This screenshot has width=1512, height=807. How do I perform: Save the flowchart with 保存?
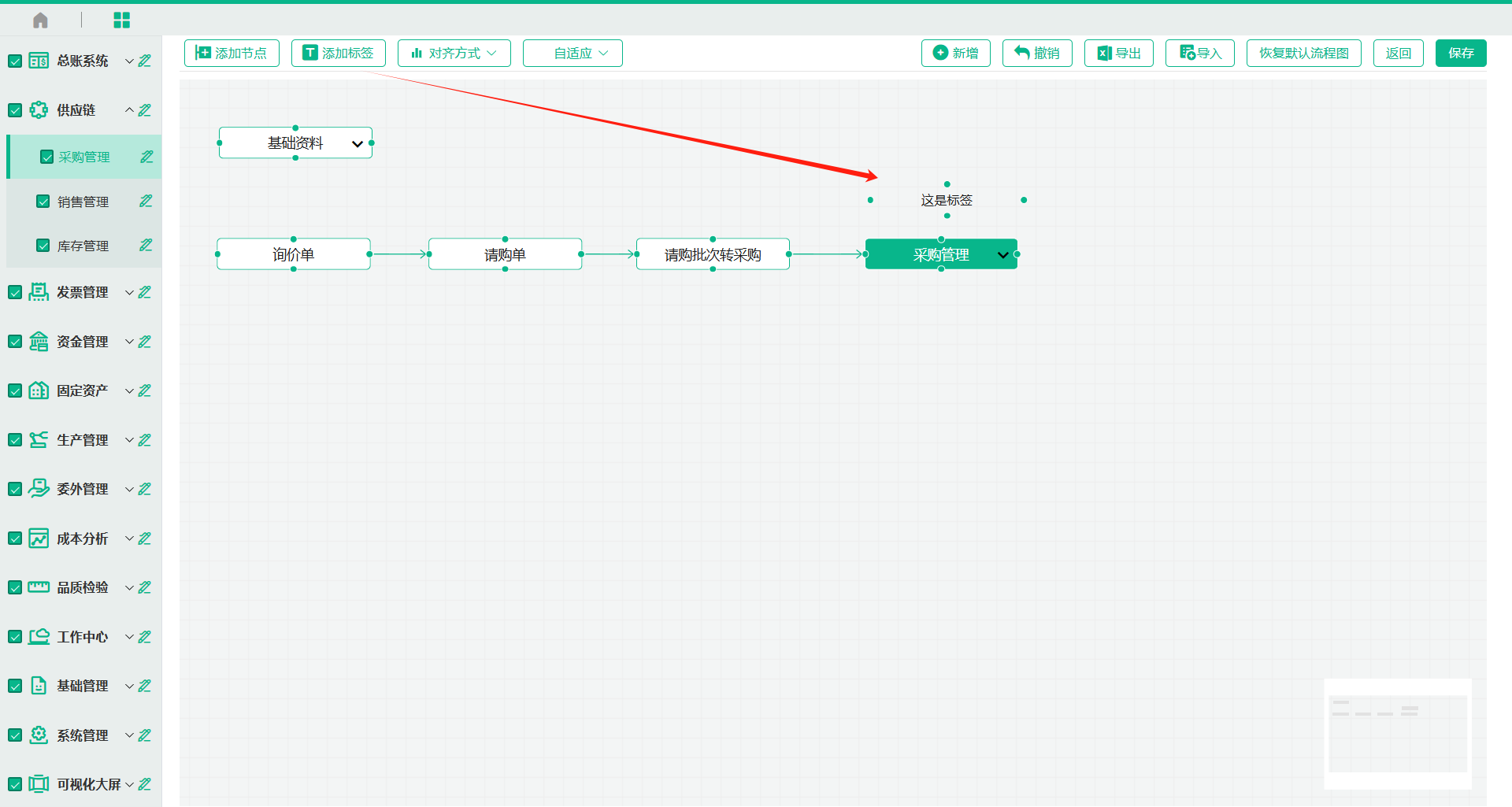[x=1461, y=53]
